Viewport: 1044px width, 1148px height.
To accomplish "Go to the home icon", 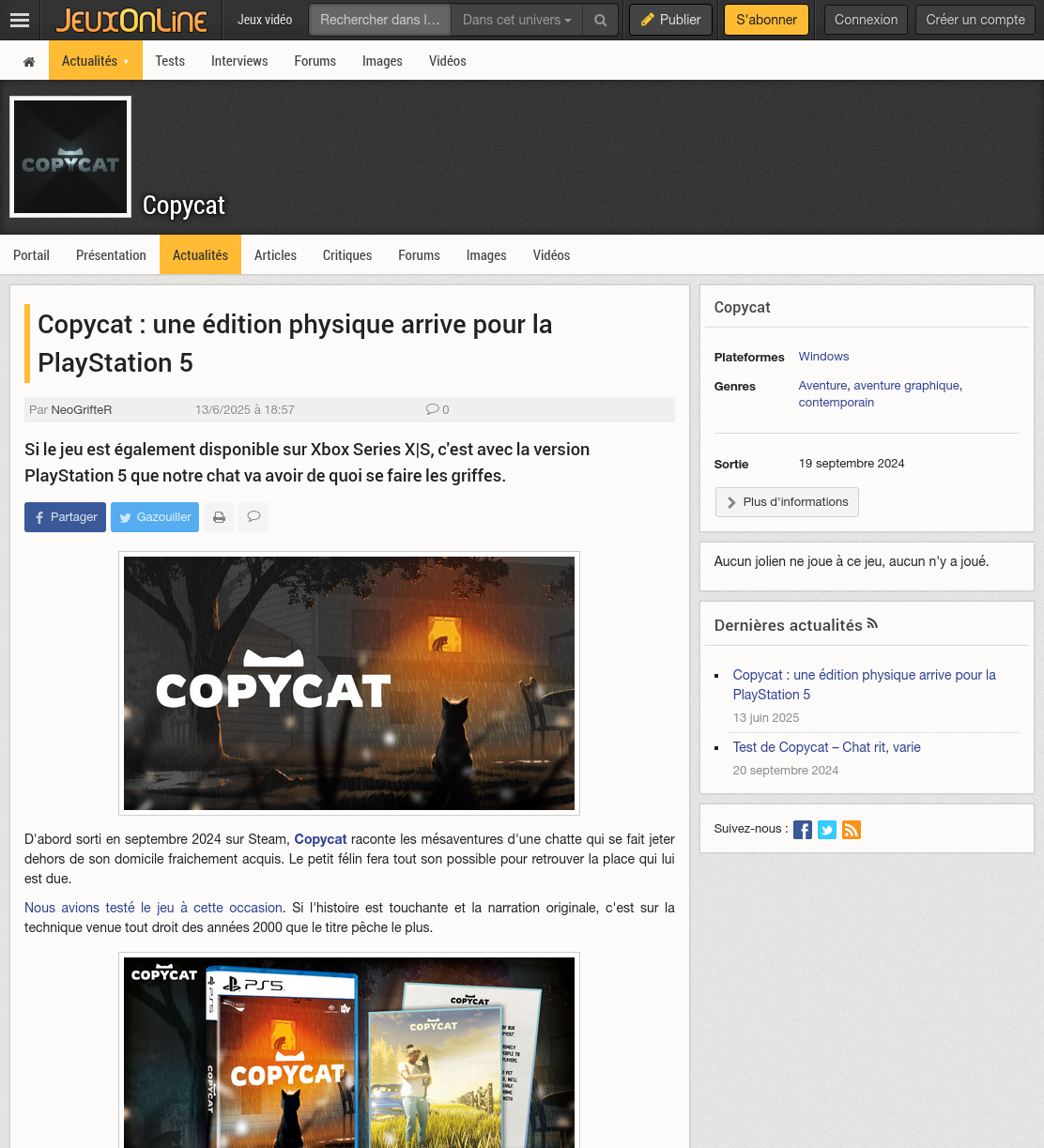I will point(29,61).
